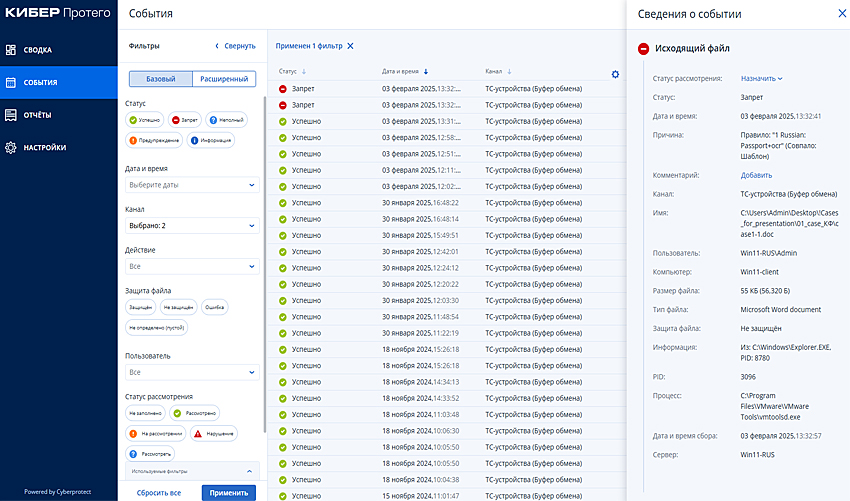Screen dimensions: 850x501
Task: Open the Пользователь dropdown
Action: tap(192, 372)
